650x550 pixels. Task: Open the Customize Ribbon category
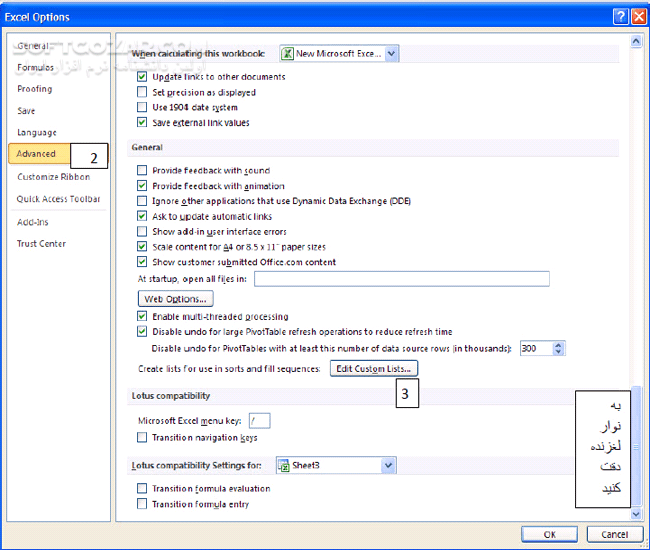pyautogui.click(x=53, y=177)
